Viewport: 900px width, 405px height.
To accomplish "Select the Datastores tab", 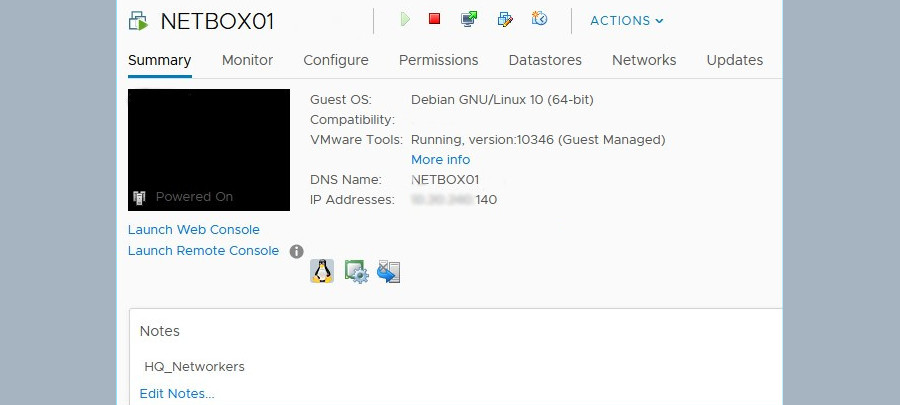I will [x=545, y=60].
